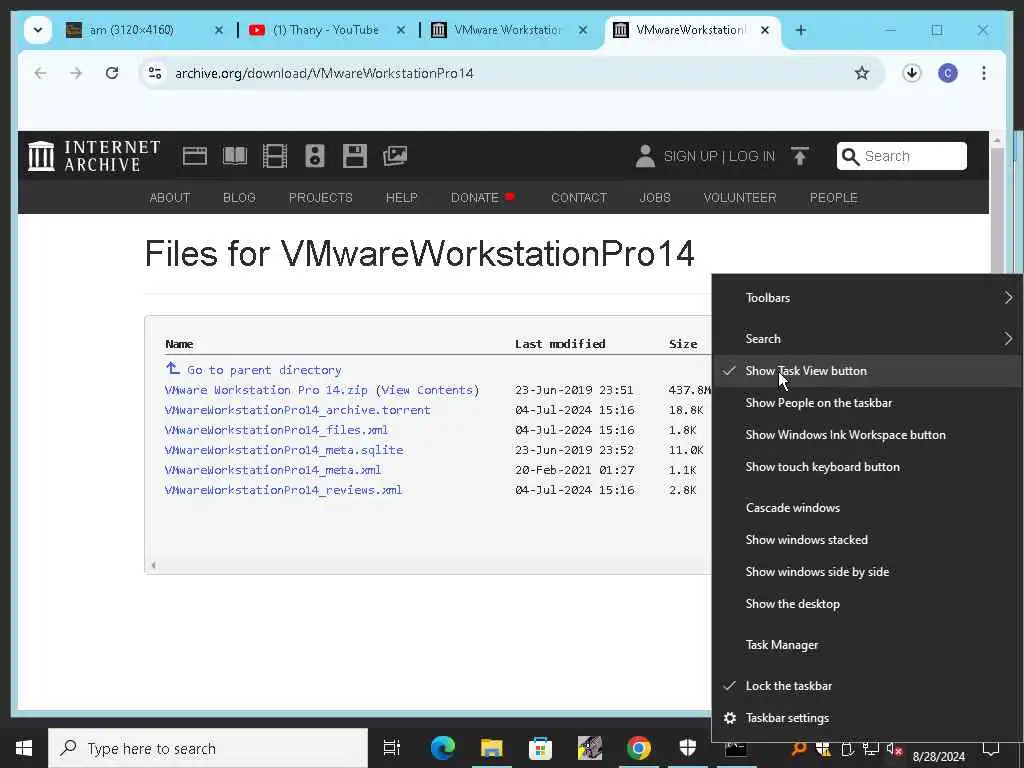Open VMwareWorkstationPro14_files.xml link
Image resolution: width=1024 pixels, height=768 pixels.
click(x=276, y=430)
